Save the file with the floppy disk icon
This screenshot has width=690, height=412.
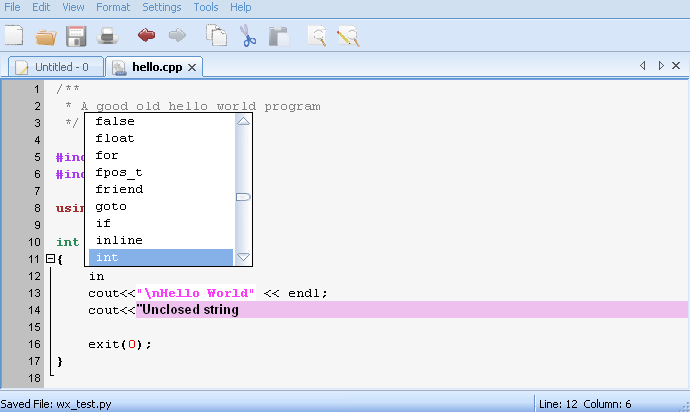point(76,36)
